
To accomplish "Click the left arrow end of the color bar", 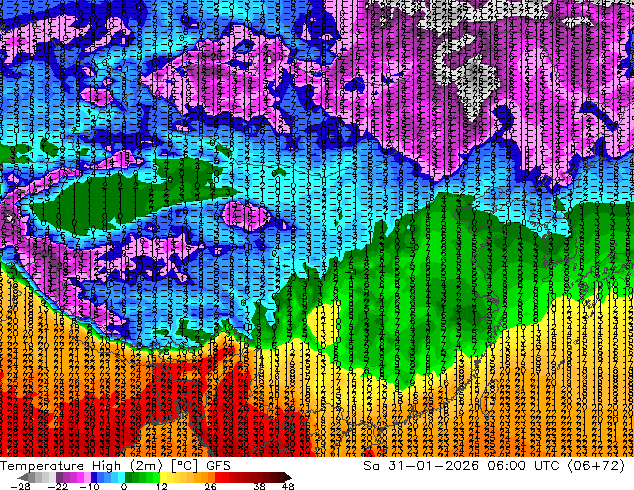I will (x=22, y=477).
